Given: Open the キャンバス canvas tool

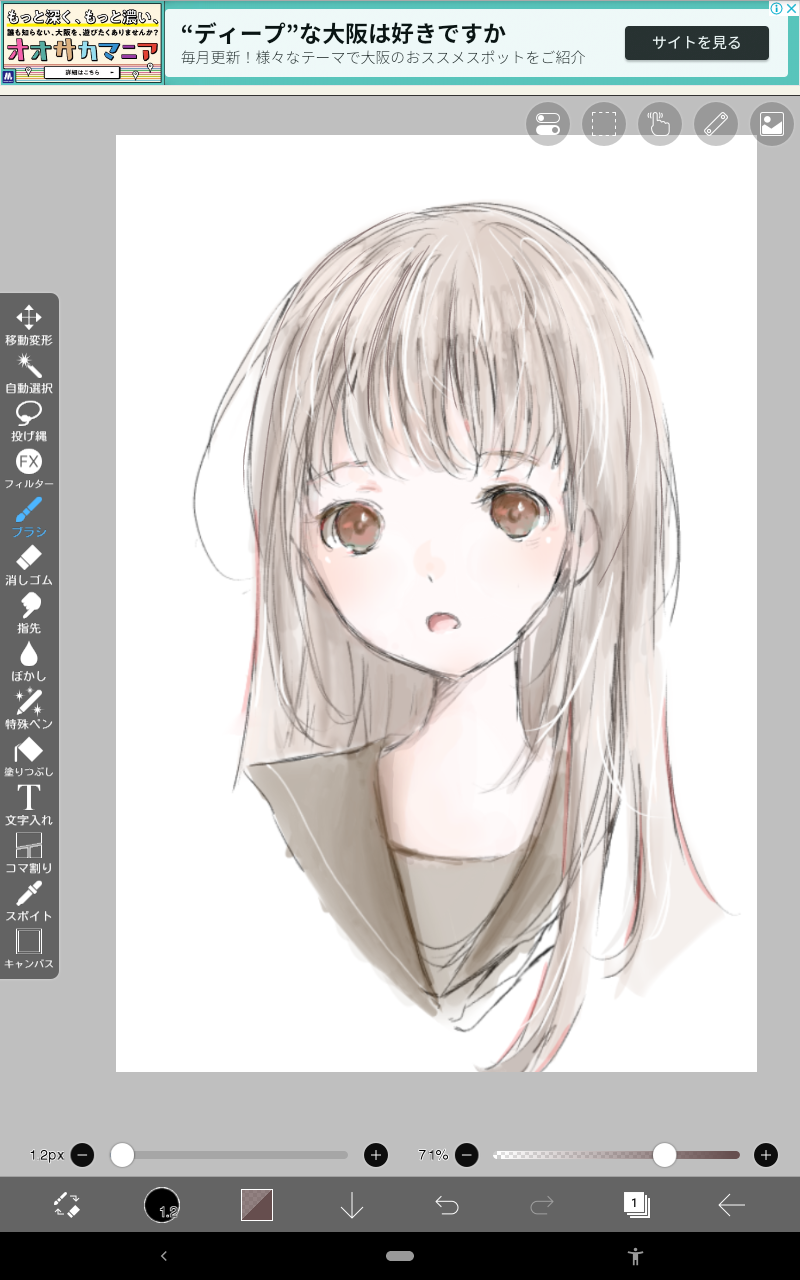Looking at the screenshot, I should point(29,949).
